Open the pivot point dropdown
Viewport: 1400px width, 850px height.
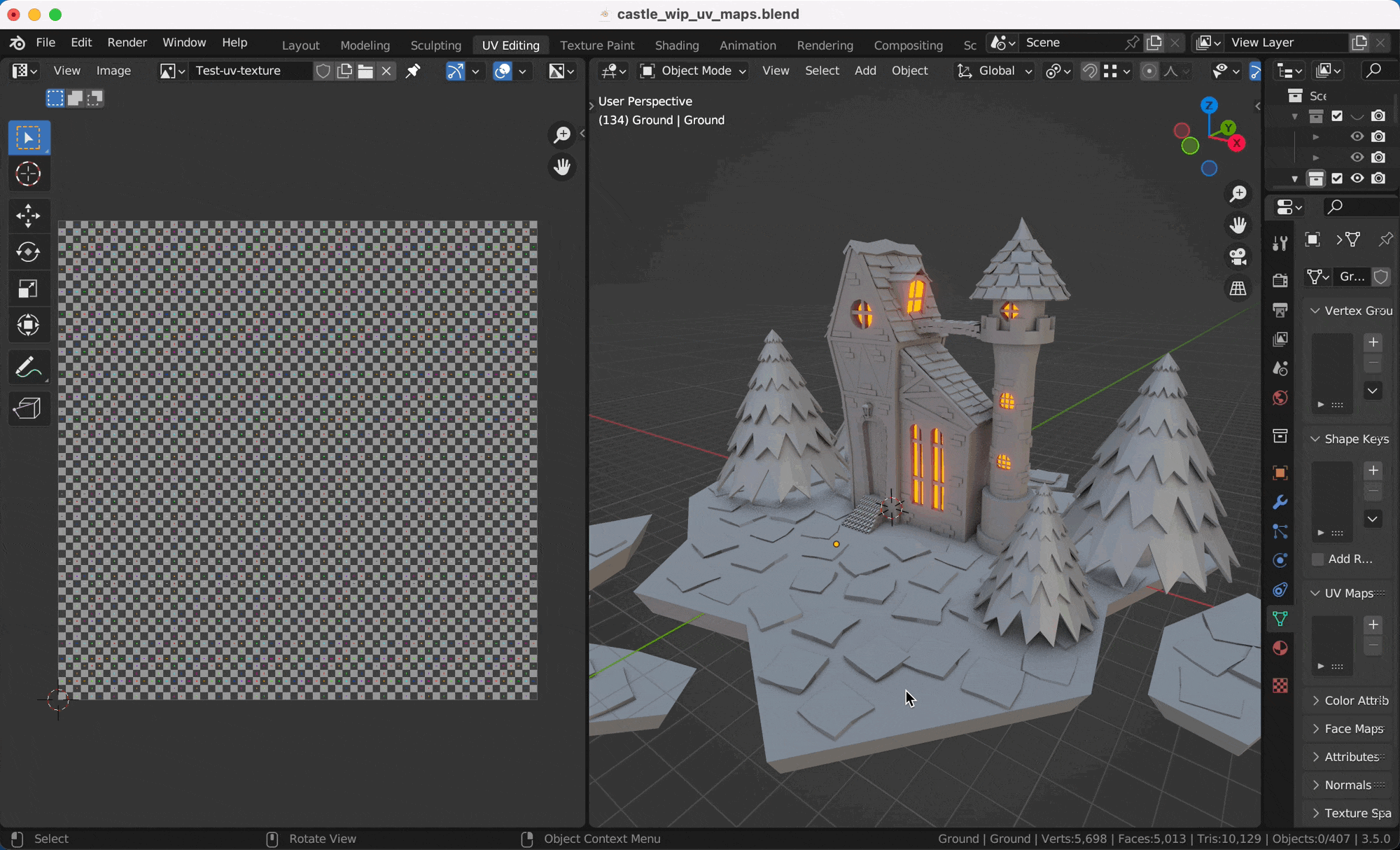(x=1058, y=71)
